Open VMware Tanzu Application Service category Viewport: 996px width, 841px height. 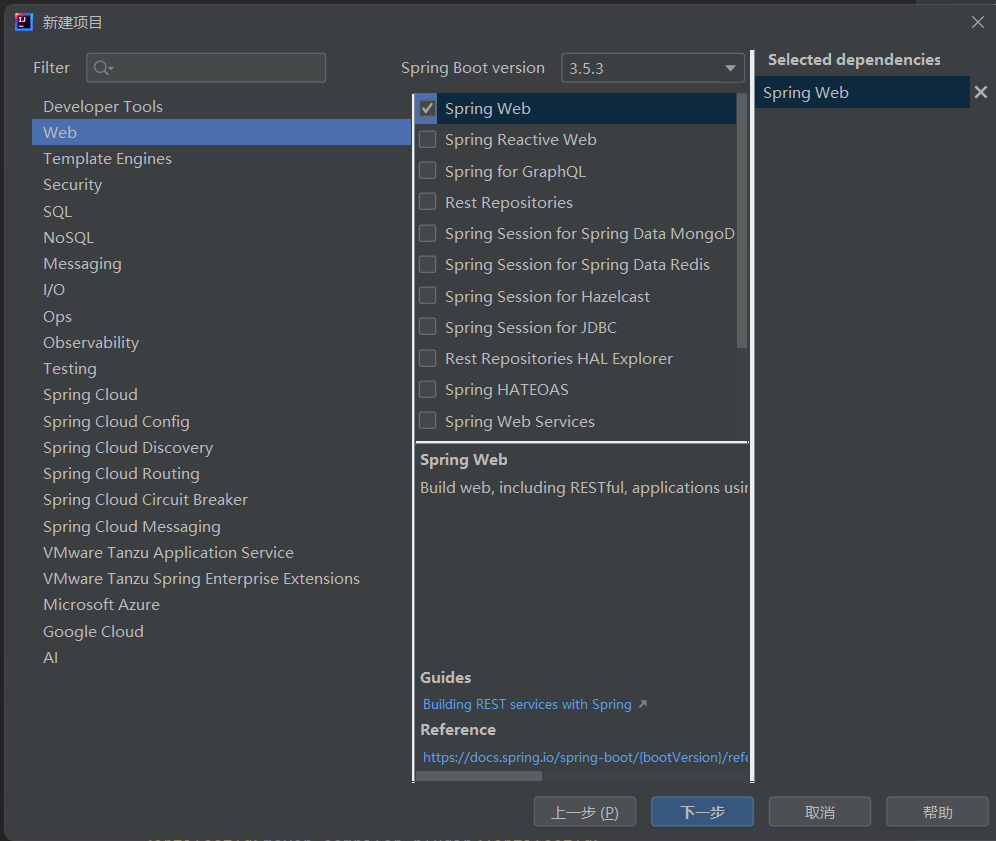pos(222,552)
